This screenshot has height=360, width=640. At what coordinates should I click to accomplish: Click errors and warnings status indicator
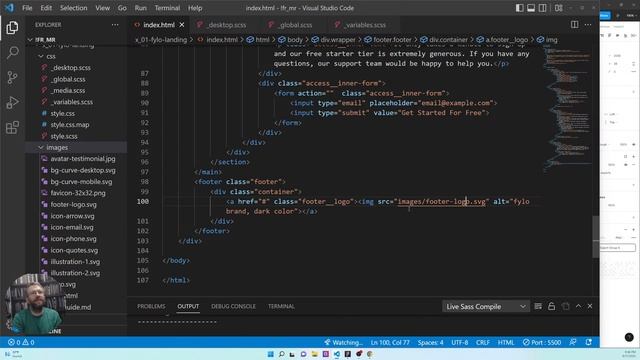tap(21, 342)
